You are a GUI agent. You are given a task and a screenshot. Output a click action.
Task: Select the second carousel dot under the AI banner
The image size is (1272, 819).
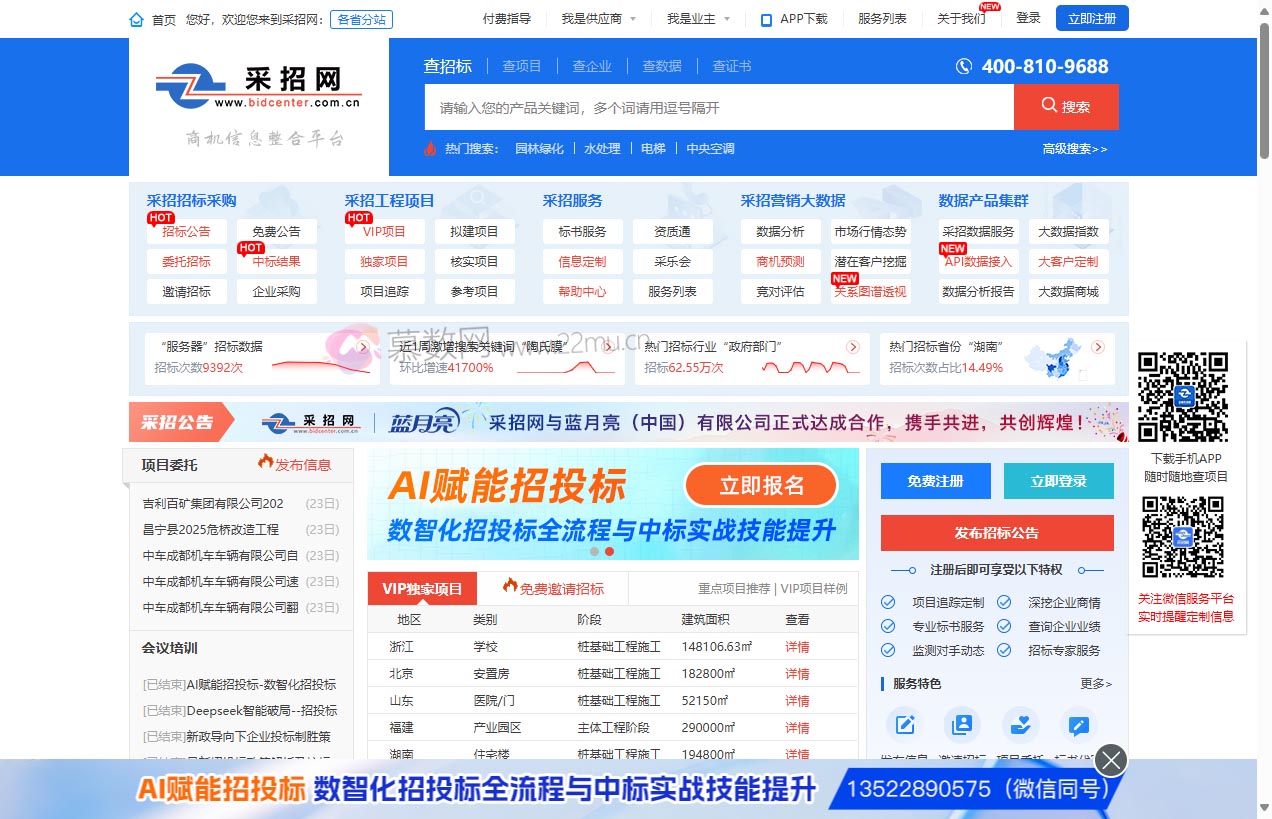pyautogui.click(x=609, y=551)
